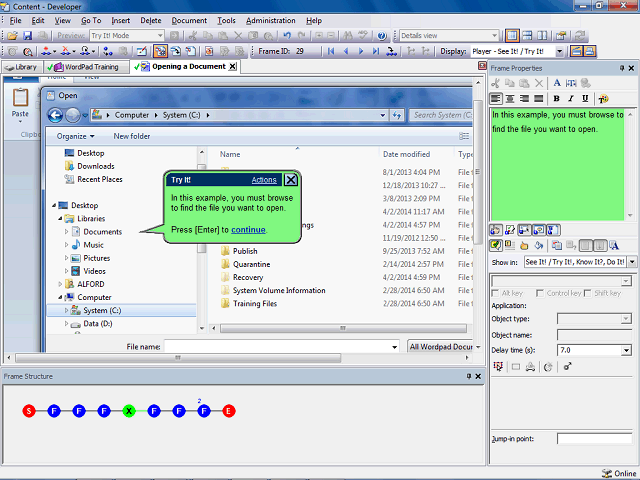
Task: Click the Underline formatting button
Action: point(585,98)
